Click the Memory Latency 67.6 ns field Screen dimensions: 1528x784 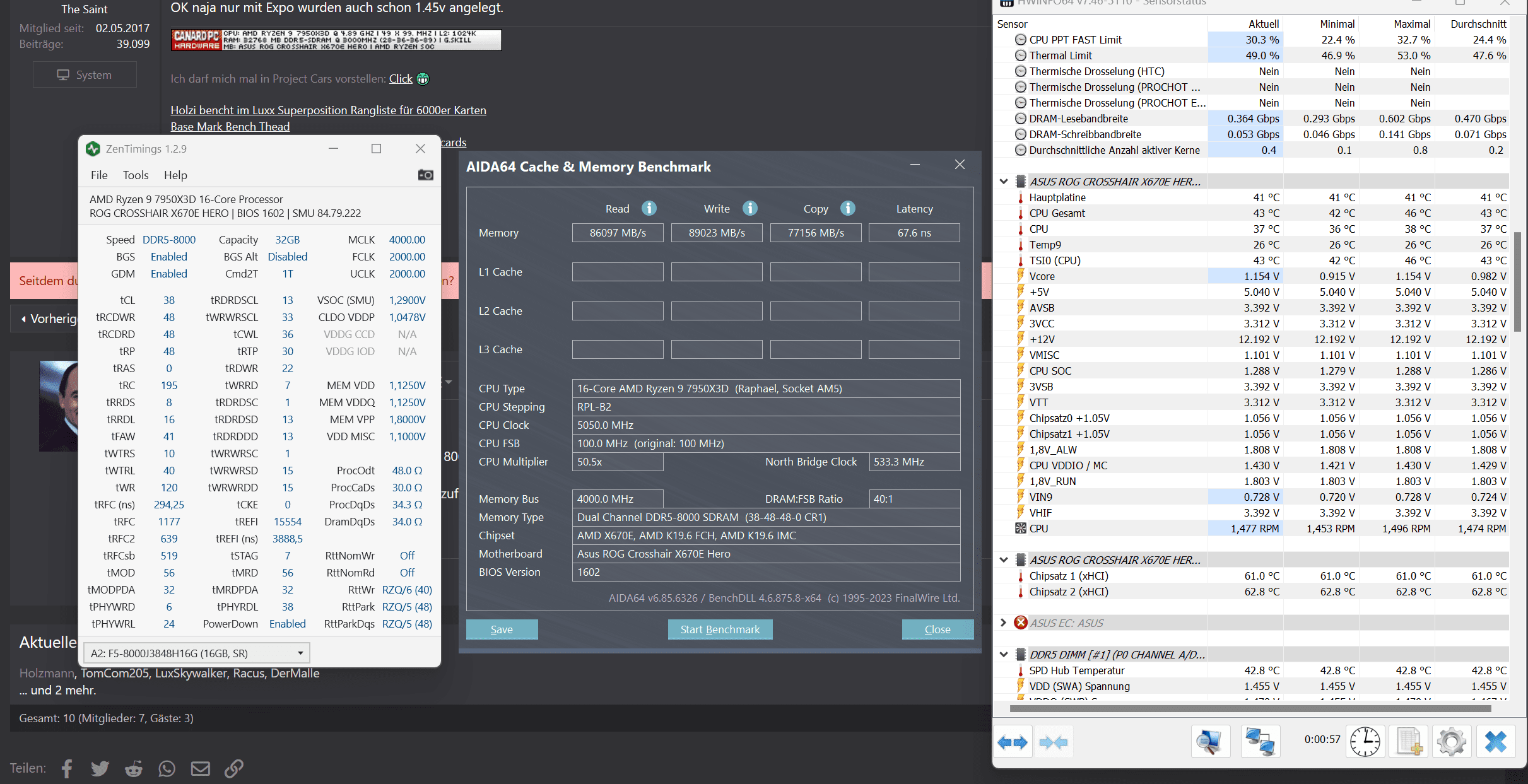[914, 233]
